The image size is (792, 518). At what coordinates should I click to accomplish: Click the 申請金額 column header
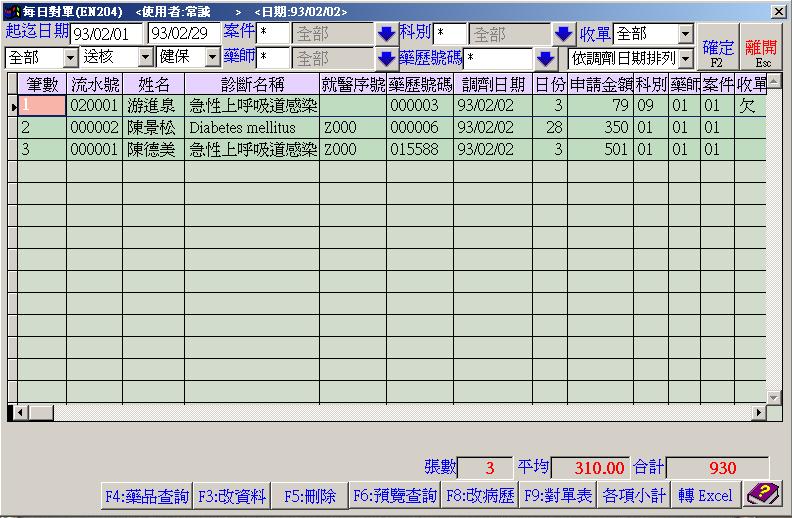[x=600, y=84]
